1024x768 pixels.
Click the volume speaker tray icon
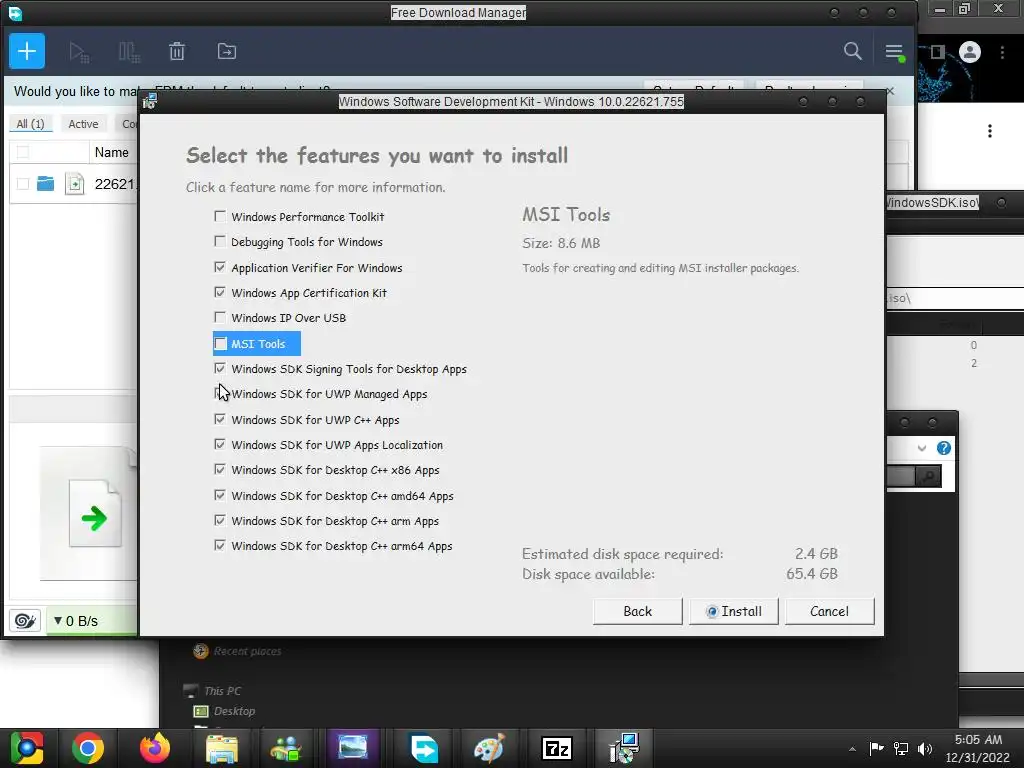[x=924, y=748]
